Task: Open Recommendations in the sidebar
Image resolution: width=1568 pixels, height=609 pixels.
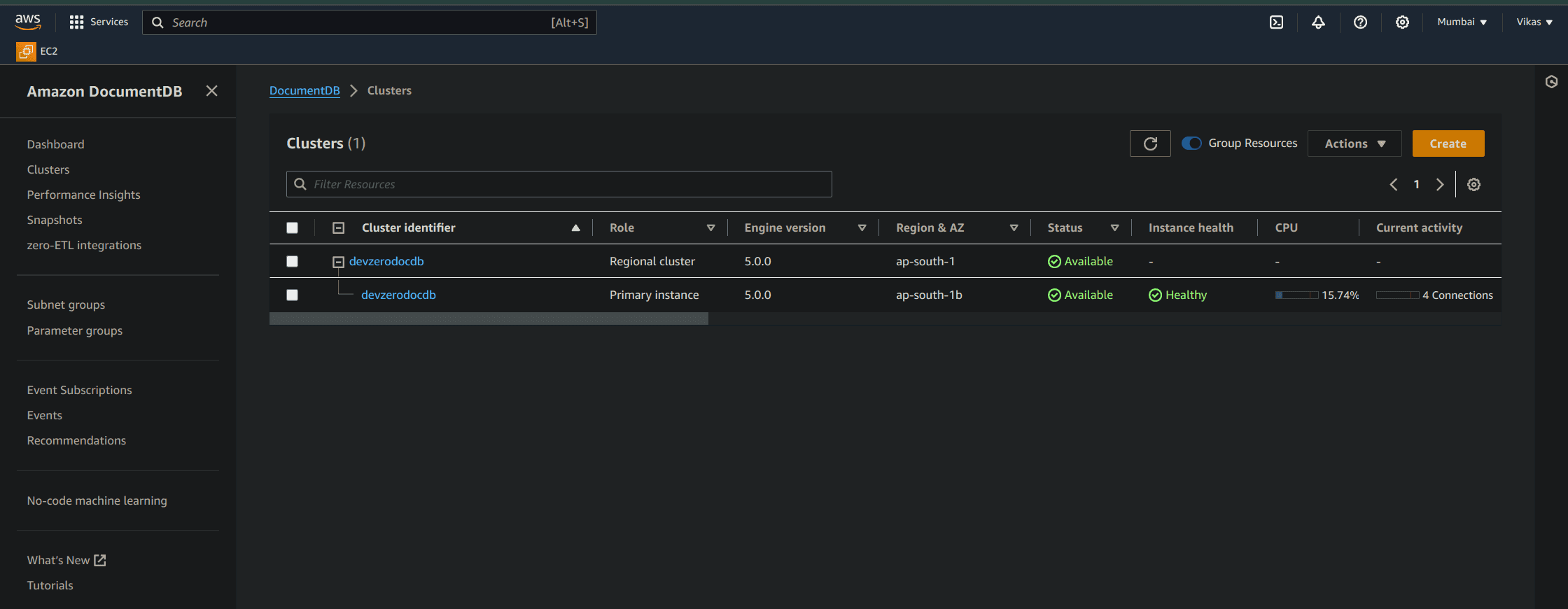Action: (76, 440)
